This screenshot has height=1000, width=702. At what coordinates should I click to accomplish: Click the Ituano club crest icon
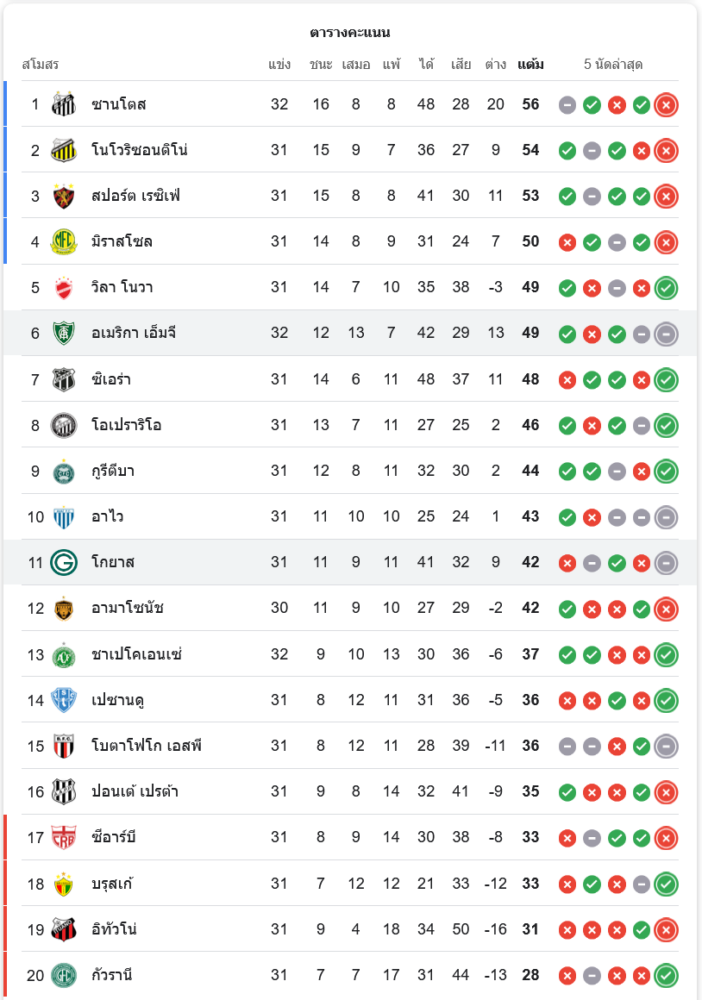tap(64, 930)
